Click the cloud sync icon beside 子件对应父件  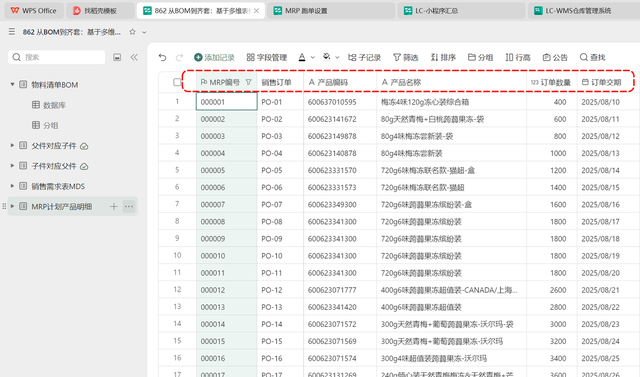pos(84,166)
